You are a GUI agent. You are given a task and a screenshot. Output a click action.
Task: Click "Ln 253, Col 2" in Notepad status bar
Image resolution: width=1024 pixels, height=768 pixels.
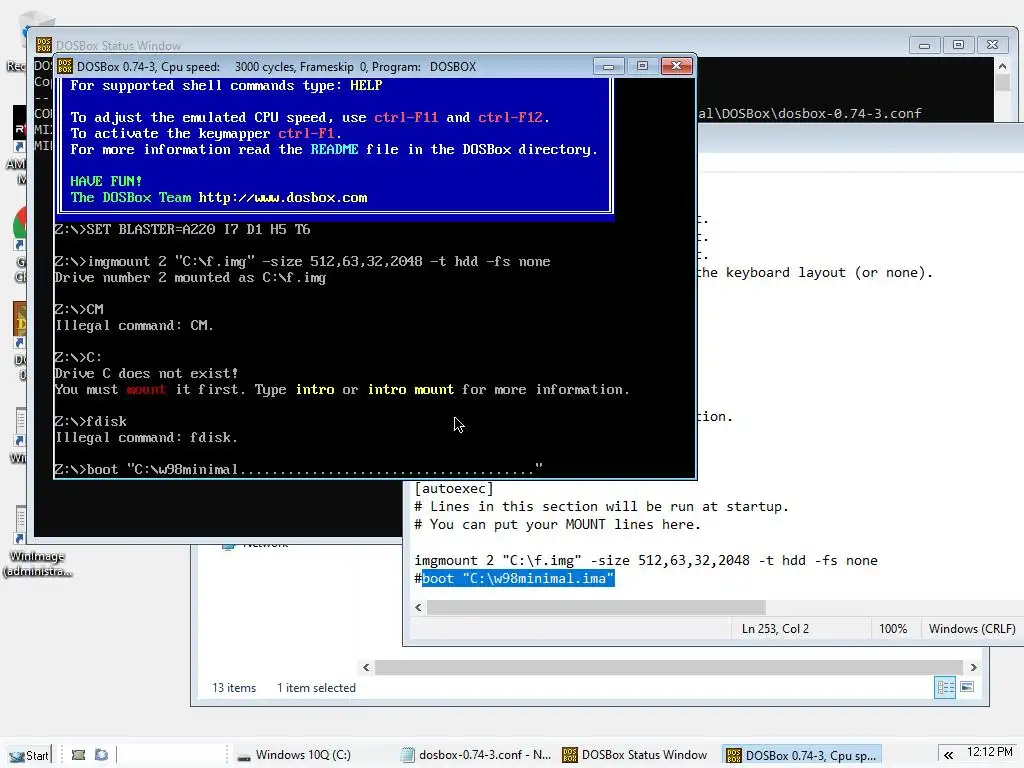[775, 629]
